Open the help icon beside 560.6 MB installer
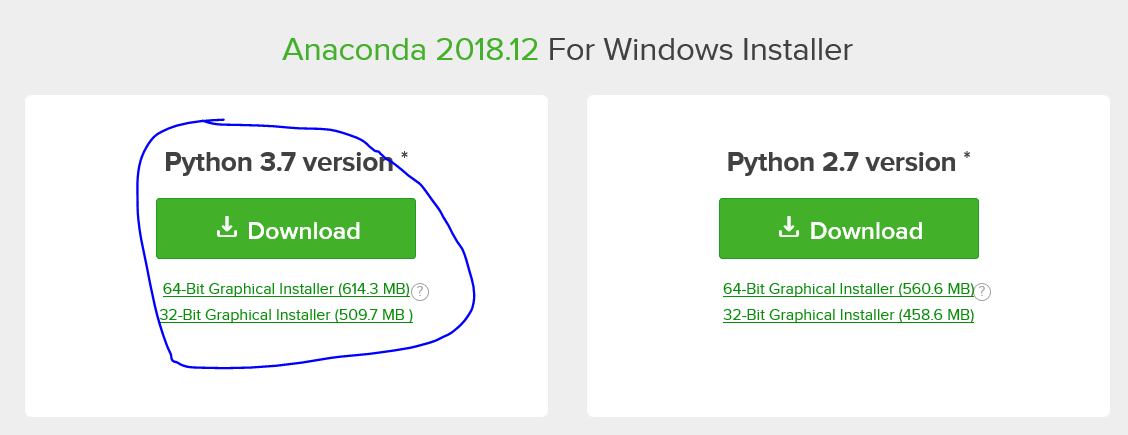 pyautogui.click(x=982, y=292)
